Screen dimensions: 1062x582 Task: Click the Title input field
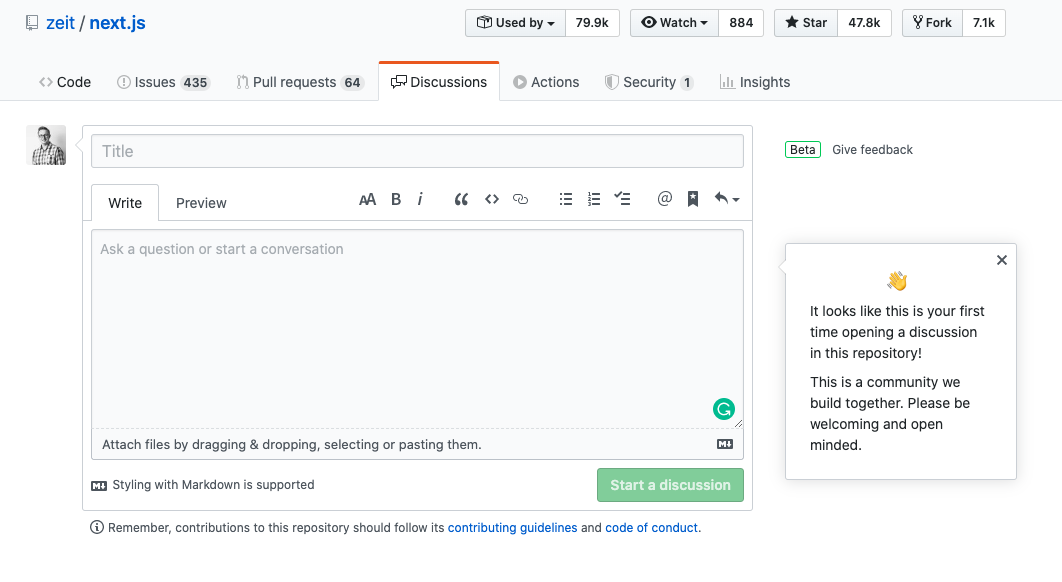click(x=417, y=151)
